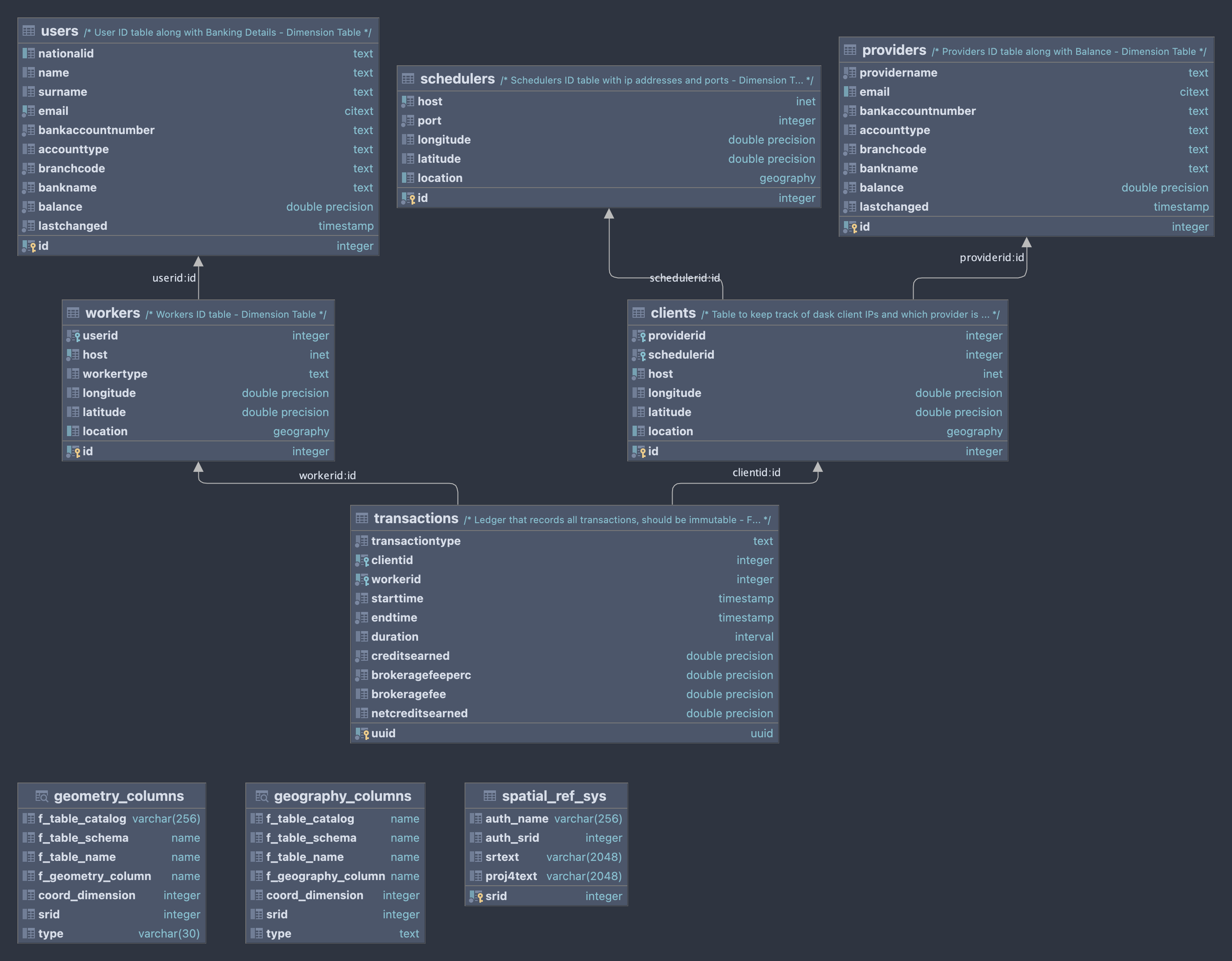Click the providers table header icon
The height and width of the screenshot is (961, 1232).
tap(850, 50)
